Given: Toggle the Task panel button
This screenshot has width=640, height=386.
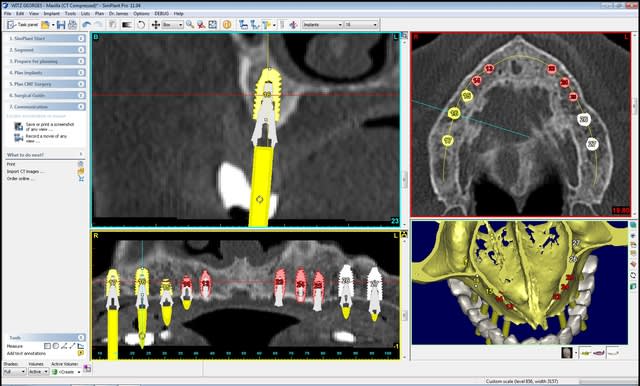Looking at the screenshot, I should click(23, 25).
